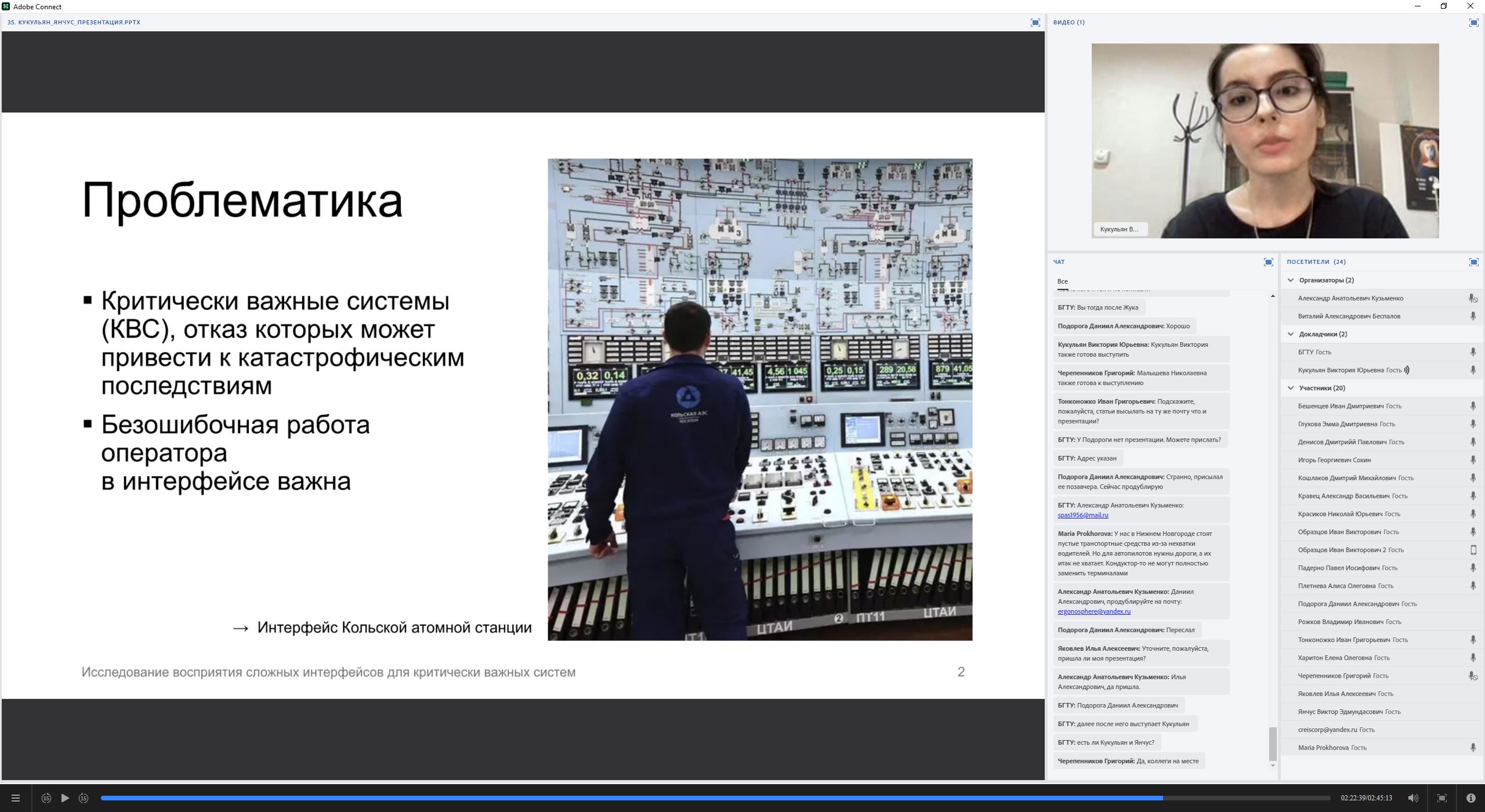This screenshot has height=812, width=1485.
Task: Collapse the Организаторы (2) group
Action: [1291, 280]
